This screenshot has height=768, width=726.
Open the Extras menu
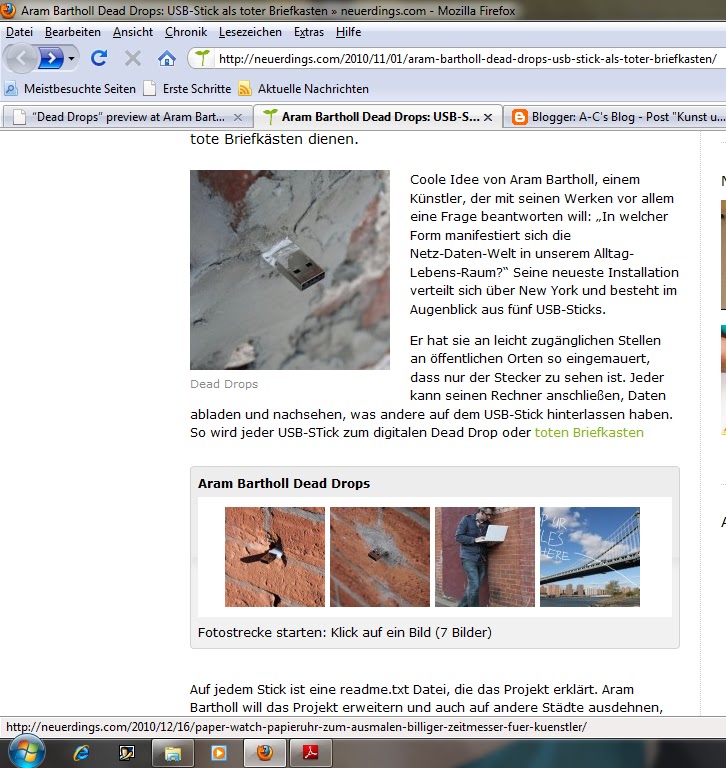click(x=309, y=32)
